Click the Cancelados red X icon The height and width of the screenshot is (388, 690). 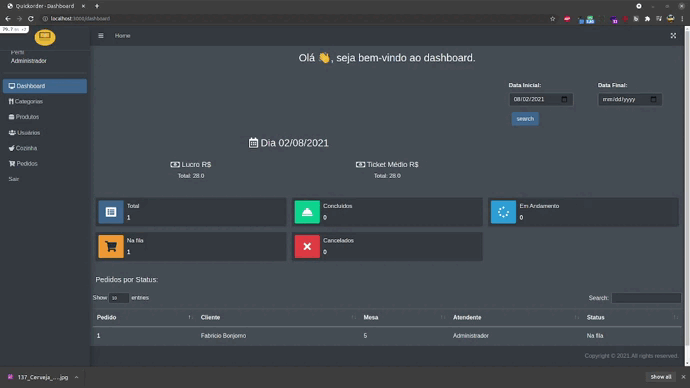[x=307, y=246]
